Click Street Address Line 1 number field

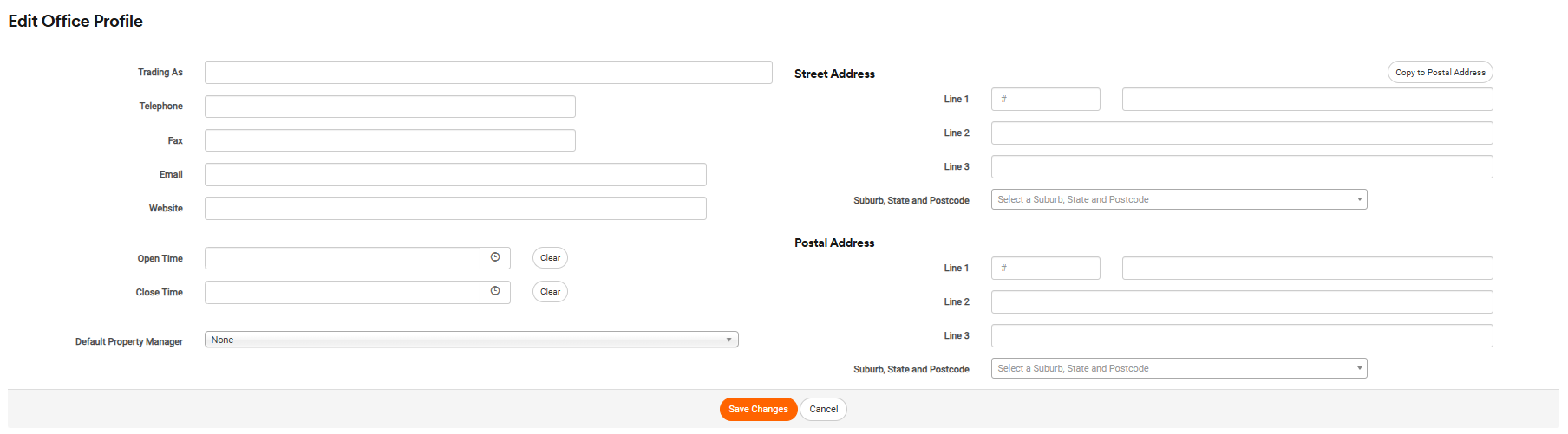point(1045,100)
